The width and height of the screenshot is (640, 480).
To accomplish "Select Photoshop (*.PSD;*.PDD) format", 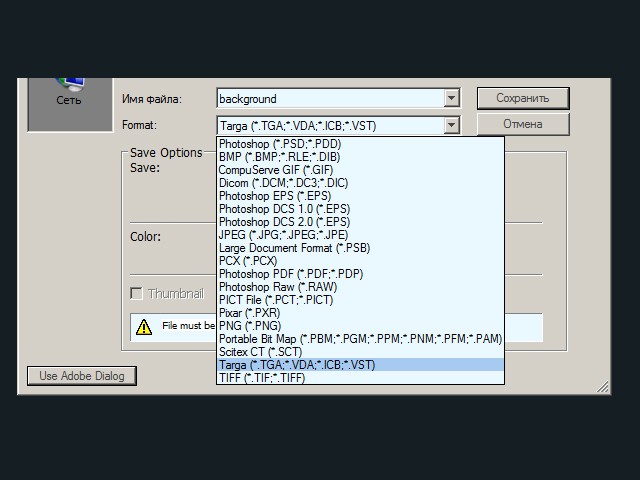I will coord(360,144).
